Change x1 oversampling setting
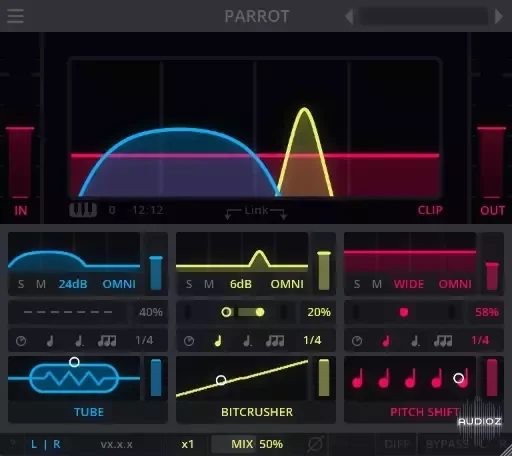The image size is (512, 456). point(188,444)
